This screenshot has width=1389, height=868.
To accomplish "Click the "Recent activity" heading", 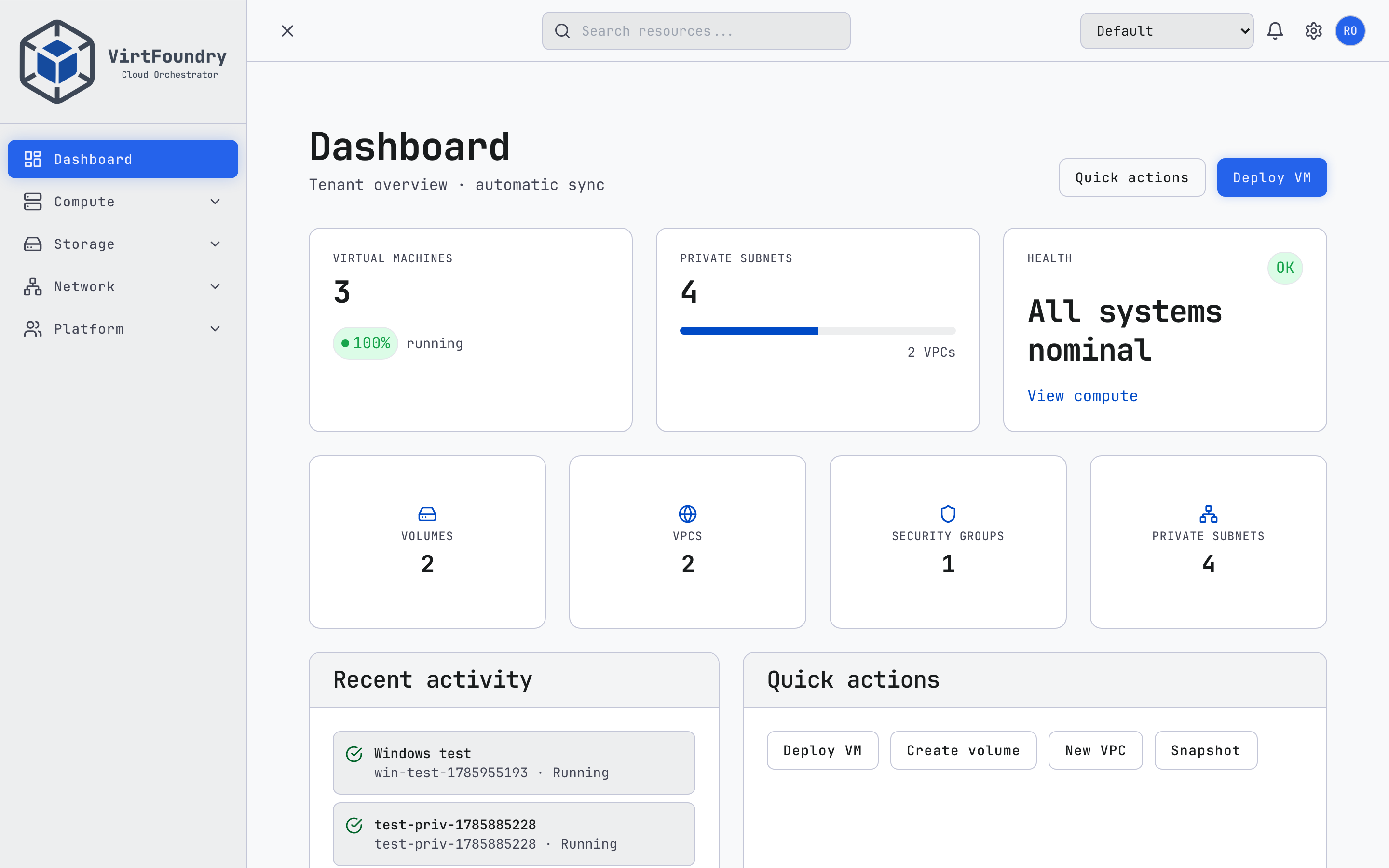I will [x=433, y=680].
